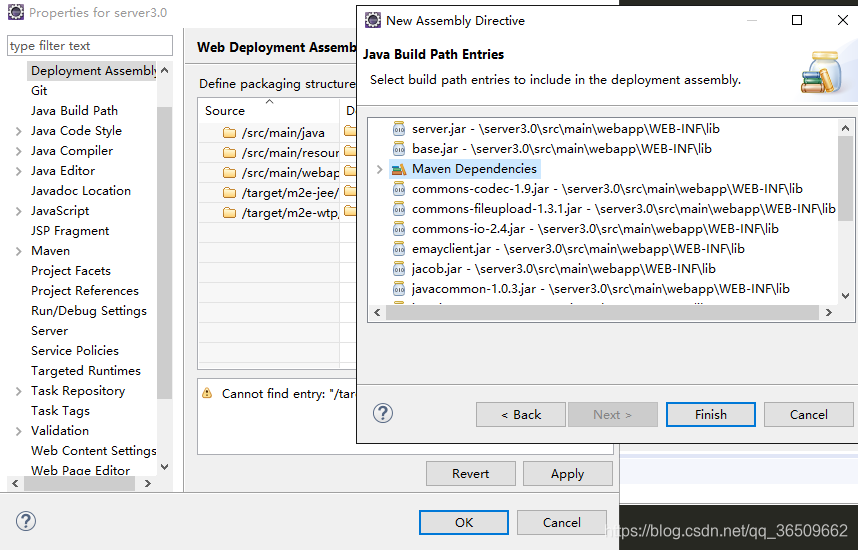
Task: Click the Maven Dependencies library icon
Action: coord(399,169)
